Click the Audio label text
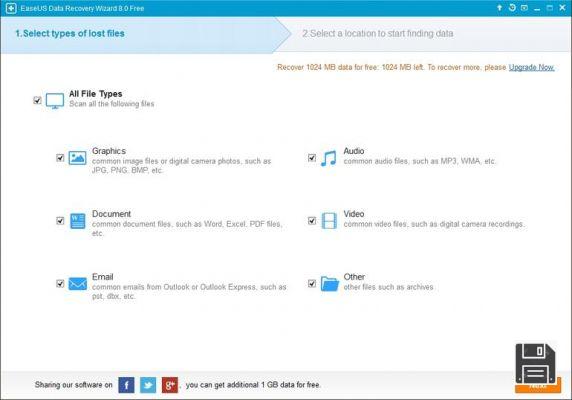The height and width of the screenshot is (400, 572). click(x=354, y=151)
